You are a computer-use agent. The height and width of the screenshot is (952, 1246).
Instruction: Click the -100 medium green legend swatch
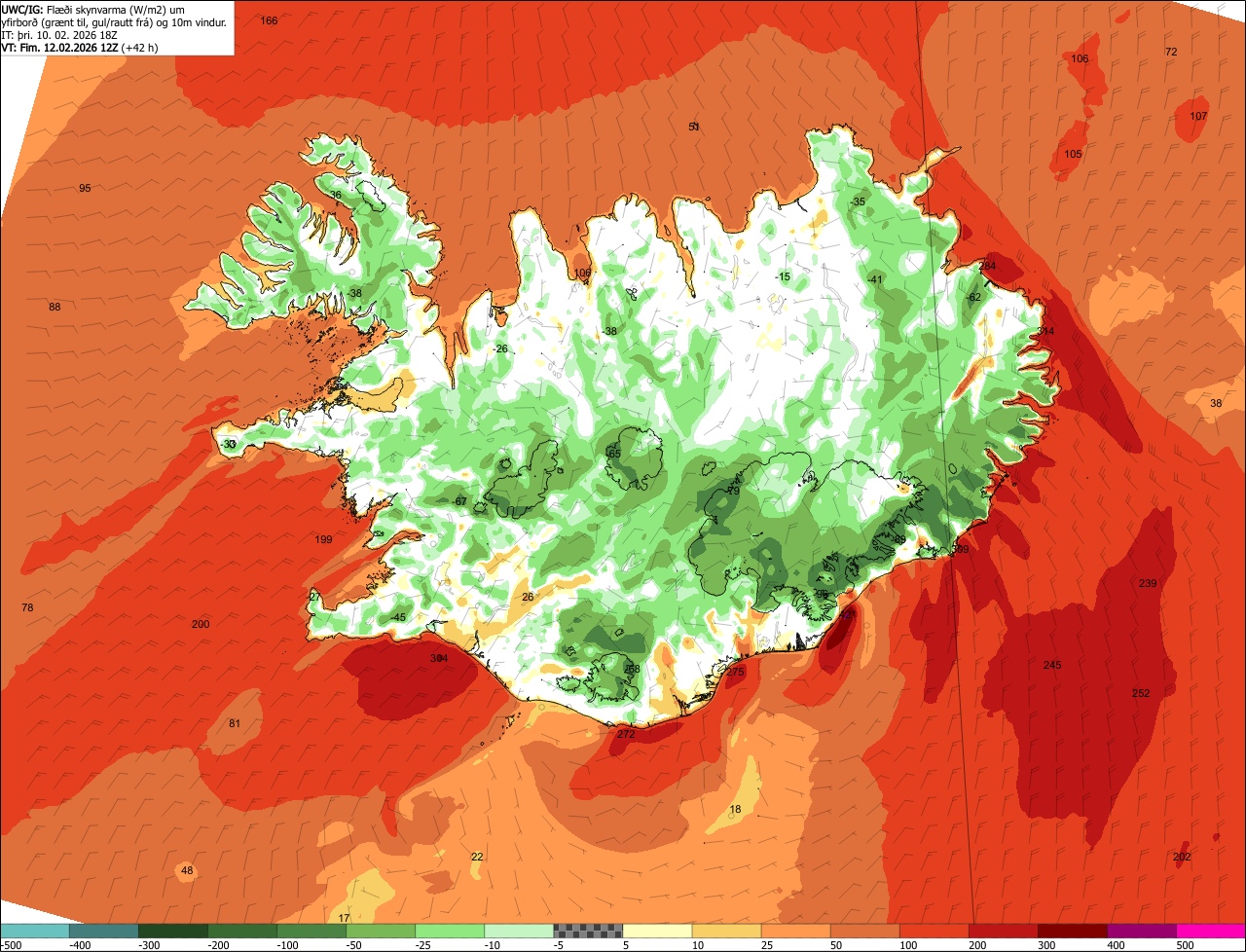click(311, 931)
